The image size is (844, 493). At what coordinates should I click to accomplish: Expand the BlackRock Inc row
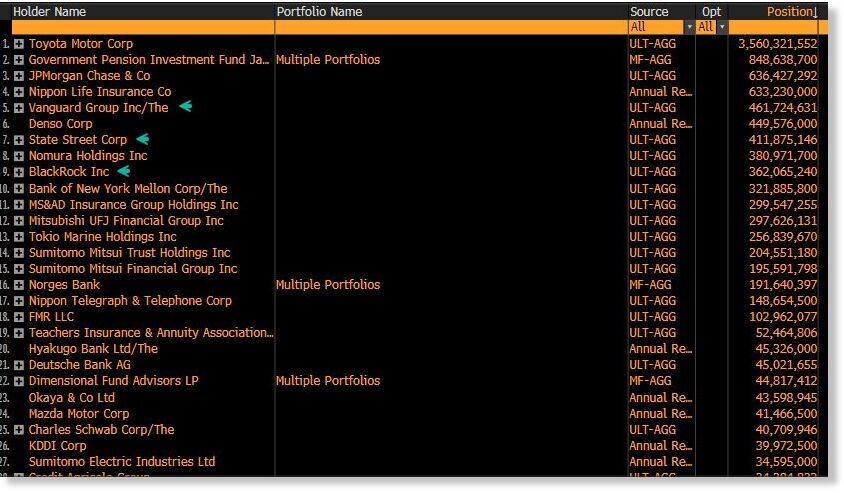[19, 172]
